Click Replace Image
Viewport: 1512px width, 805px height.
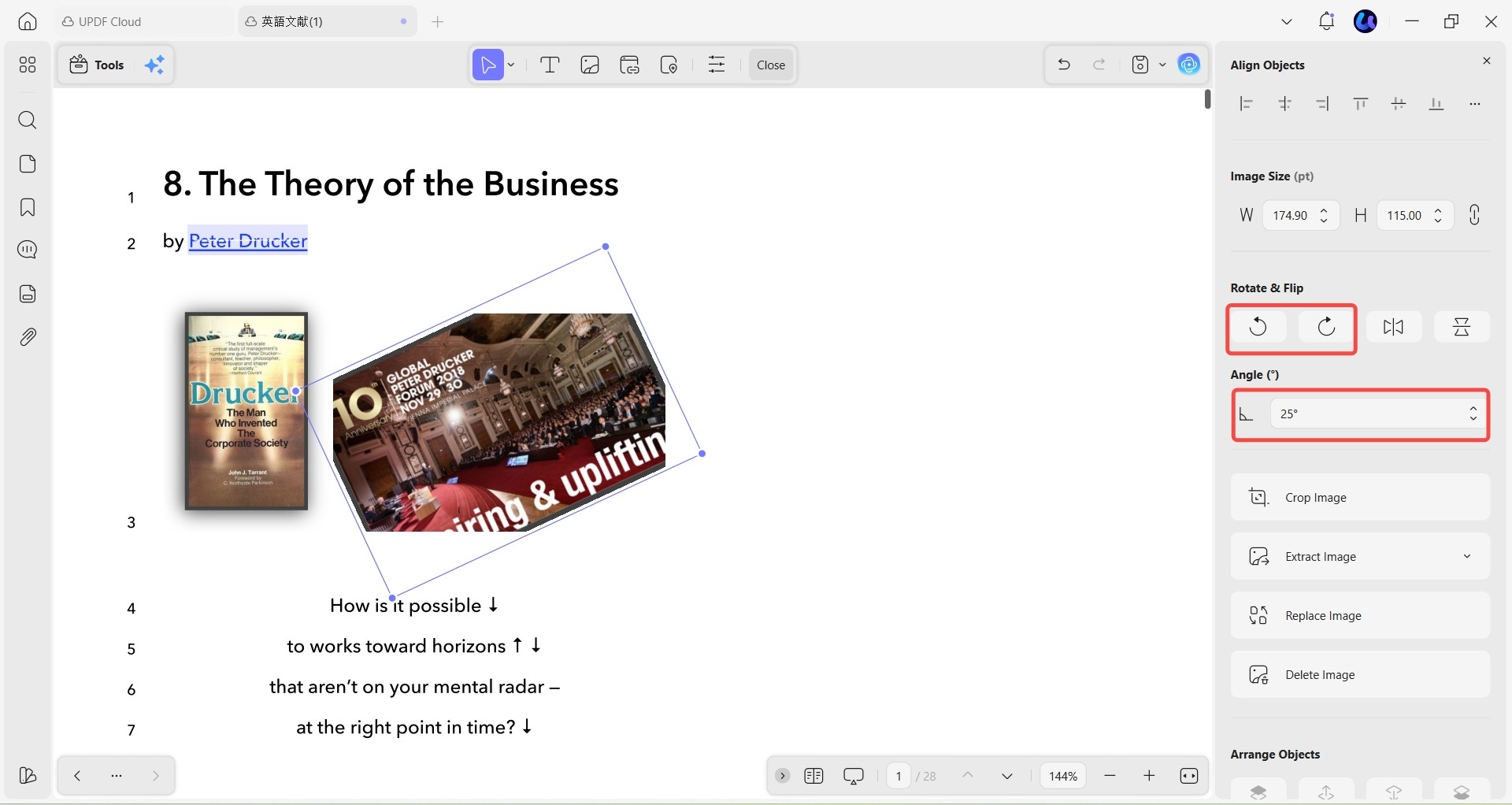click(1360, 615)
